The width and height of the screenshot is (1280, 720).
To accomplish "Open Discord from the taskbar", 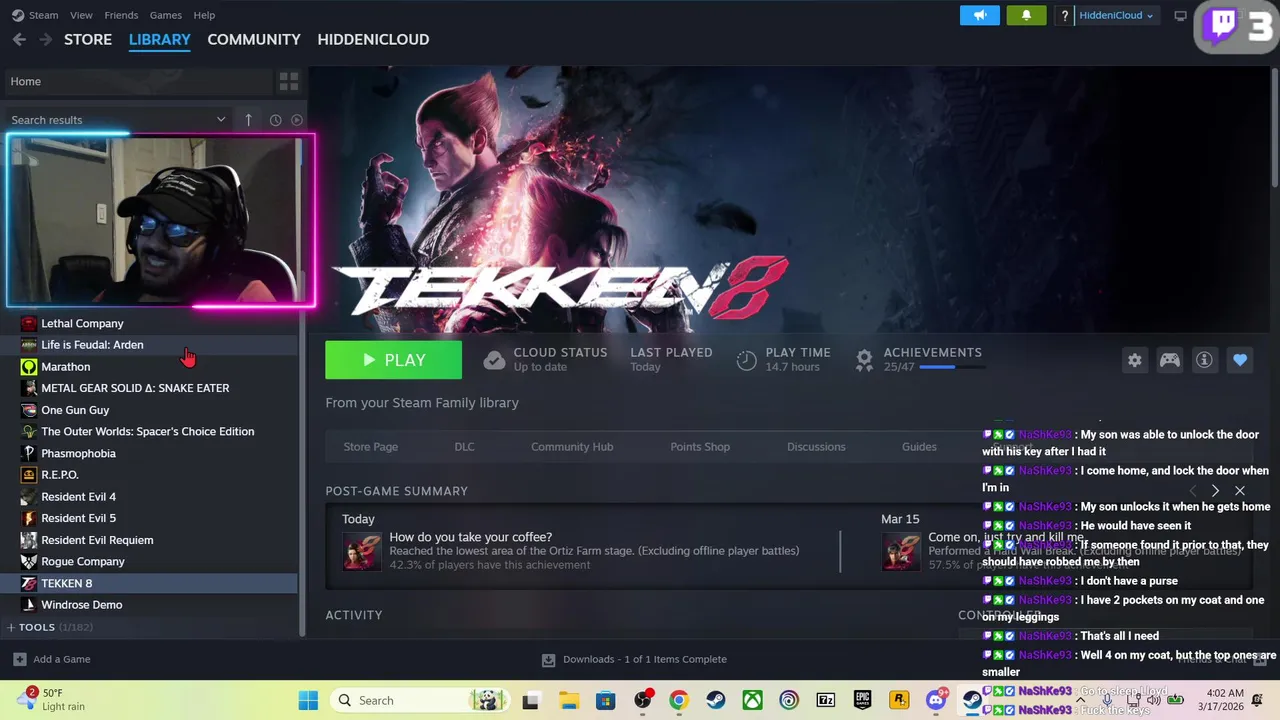I will pyautogui.click(x=936, y=700).
